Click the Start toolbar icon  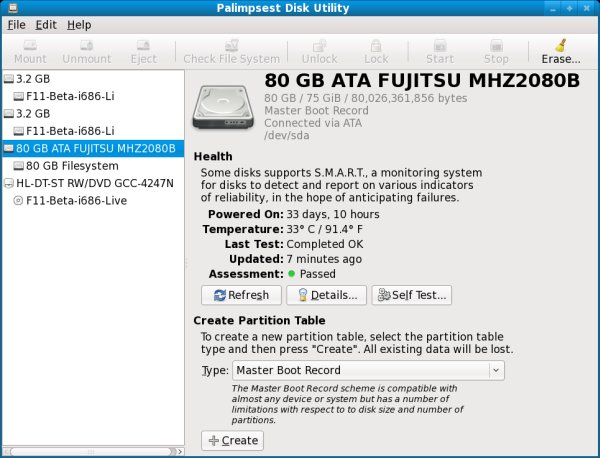pos(440,45)
